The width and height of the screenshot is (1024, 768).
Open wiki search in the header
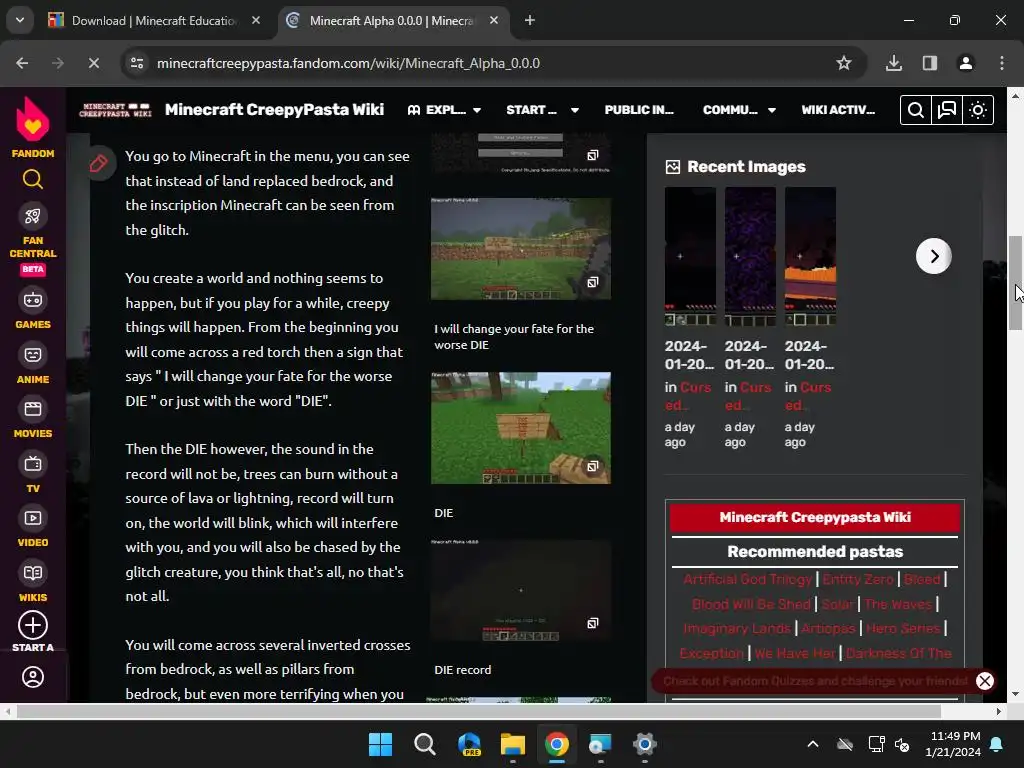click(916, 110)
